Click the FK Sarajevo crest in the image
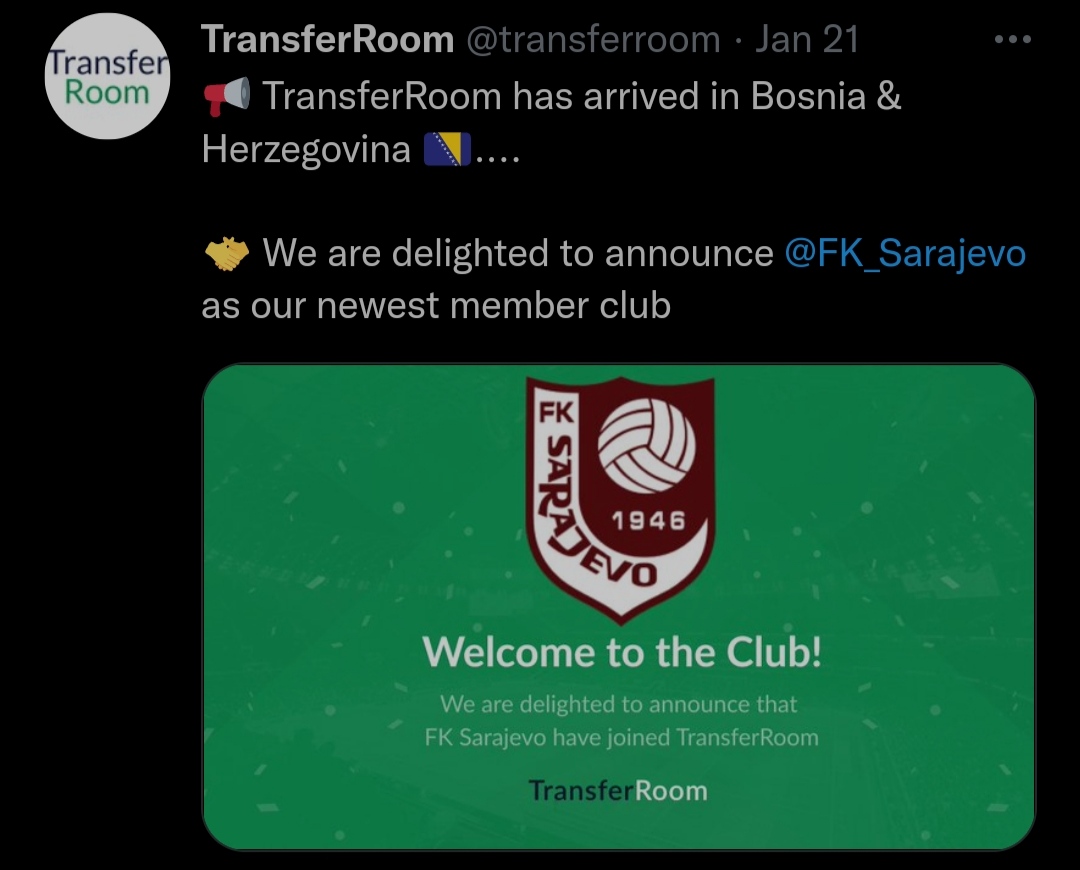 (x=620, y=499)
